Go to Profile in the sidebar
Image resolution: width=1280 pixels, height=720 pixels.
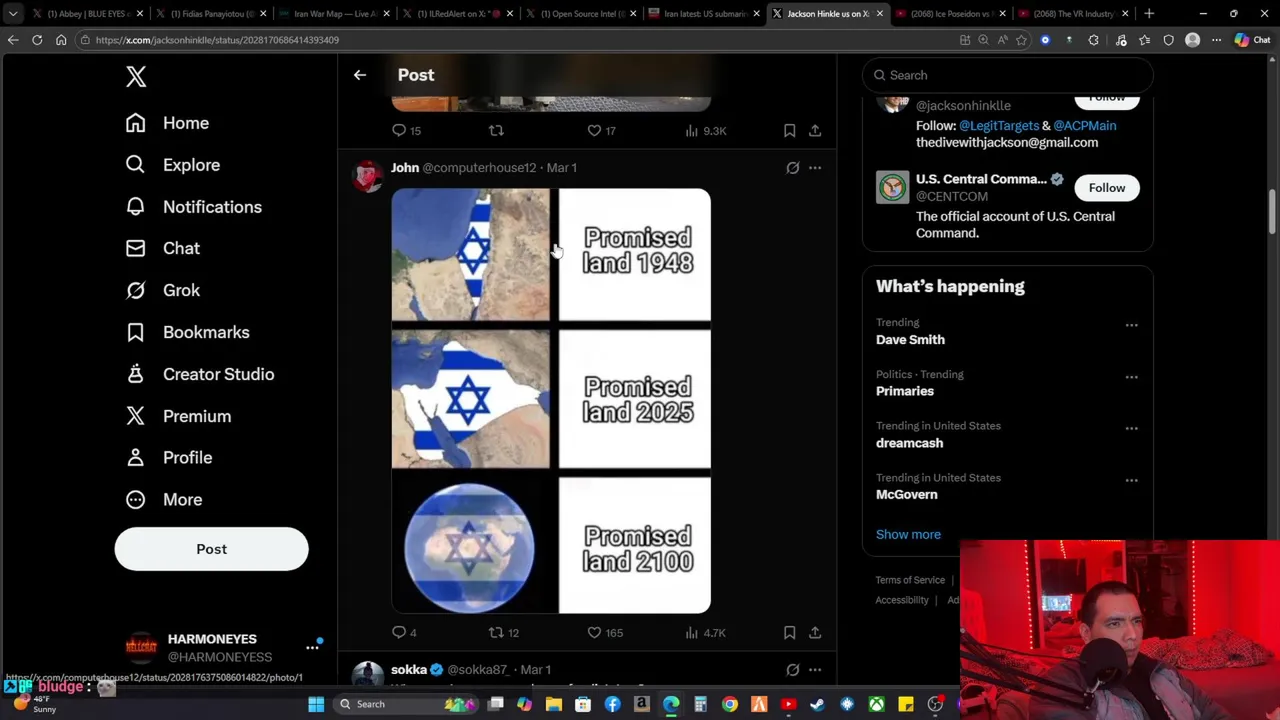click(168, 457)
